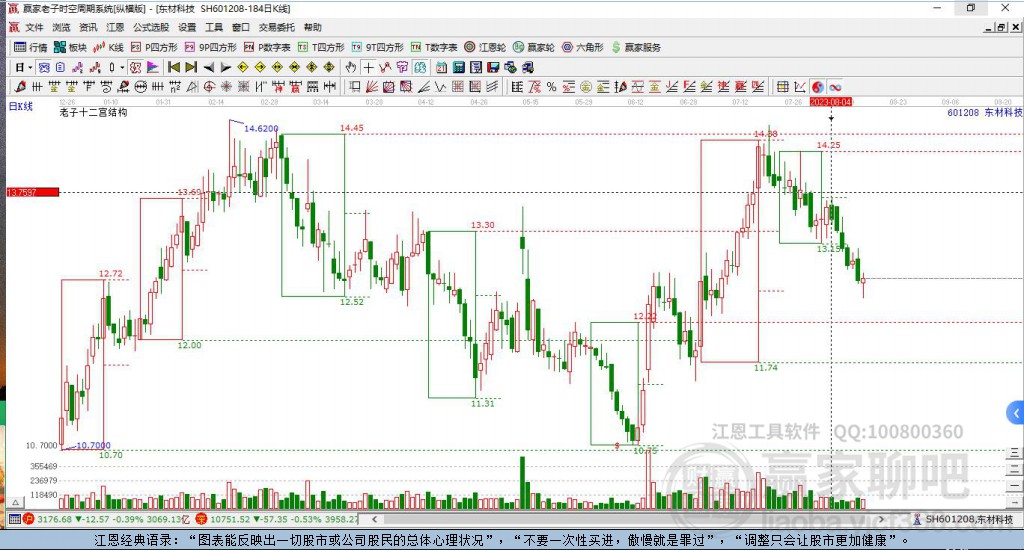The height and width of the screenshot is (550, 1024).
Task: Toggle the first blue pattern icon after 日
Action: [x=44, y=67]
